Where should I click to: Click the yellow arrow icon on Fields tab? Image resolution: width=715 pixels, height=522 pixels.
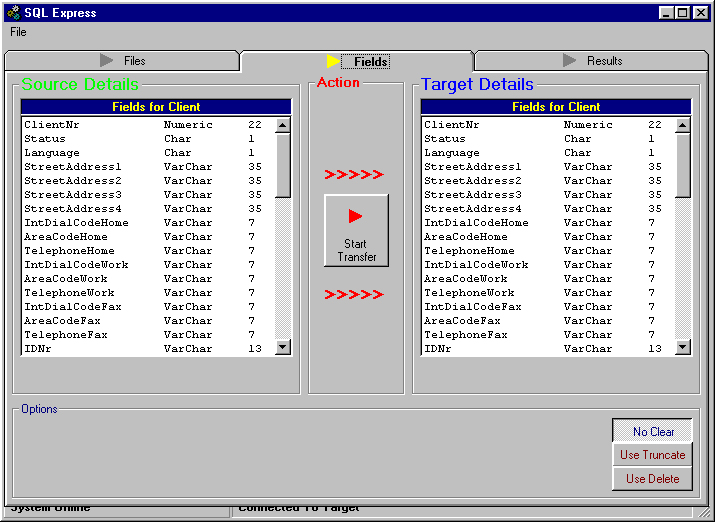334,61
